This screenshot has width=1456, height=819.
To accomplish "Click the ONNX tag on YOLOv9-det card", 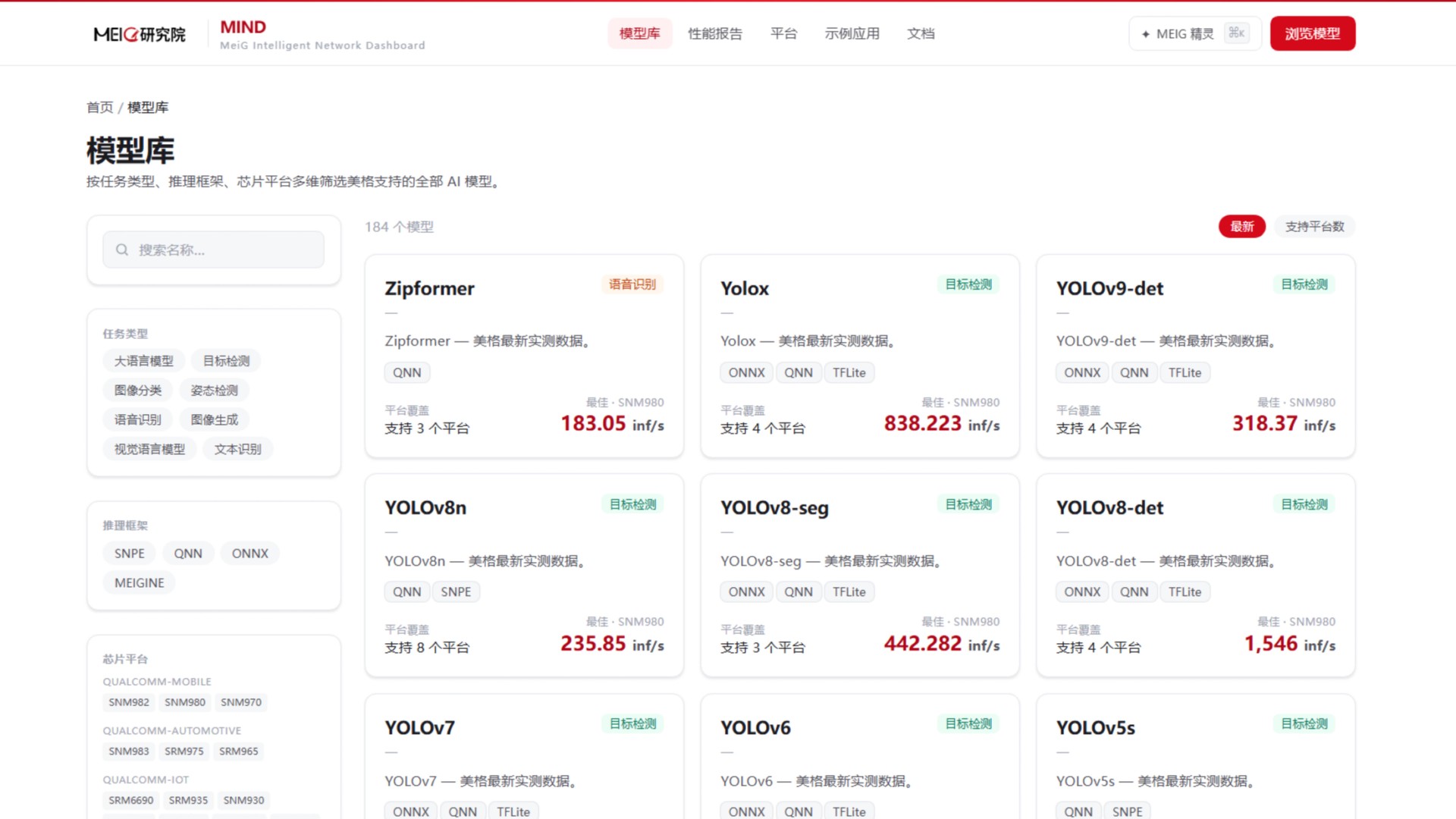I will 1082,372.
